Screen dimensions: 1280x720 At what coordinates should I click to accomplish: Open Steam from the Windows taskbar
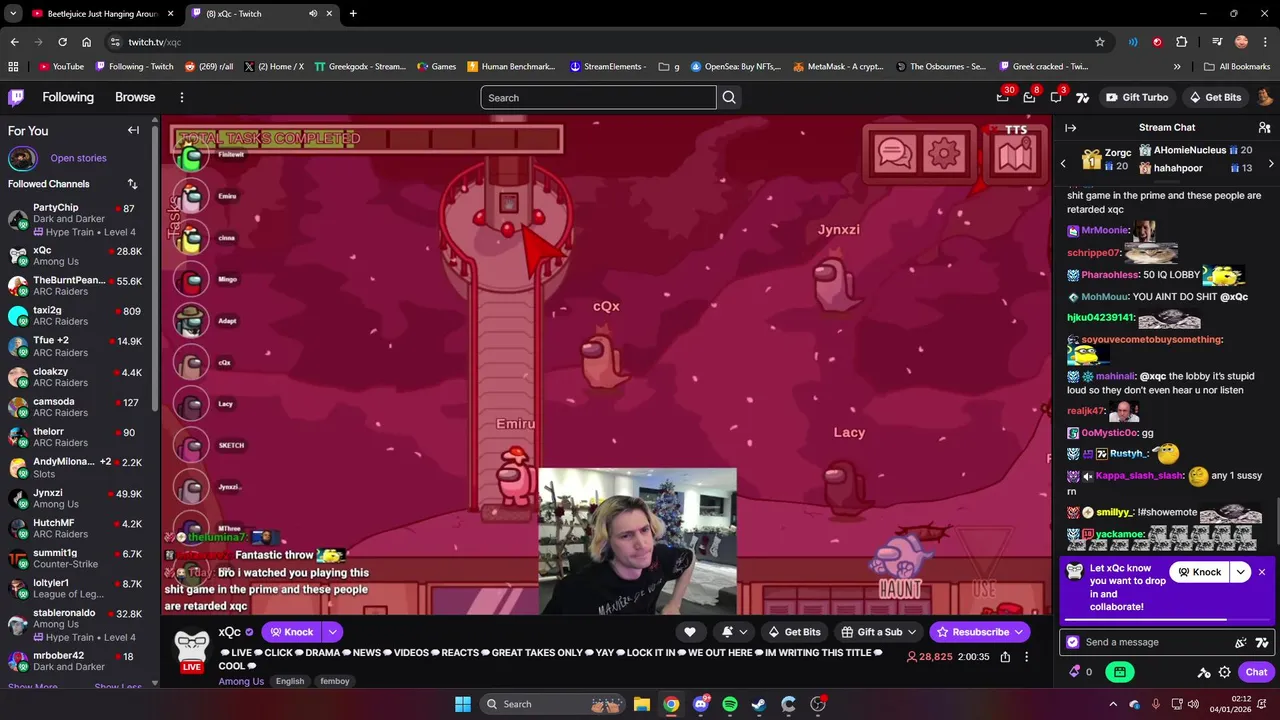[x=759, y=704]
